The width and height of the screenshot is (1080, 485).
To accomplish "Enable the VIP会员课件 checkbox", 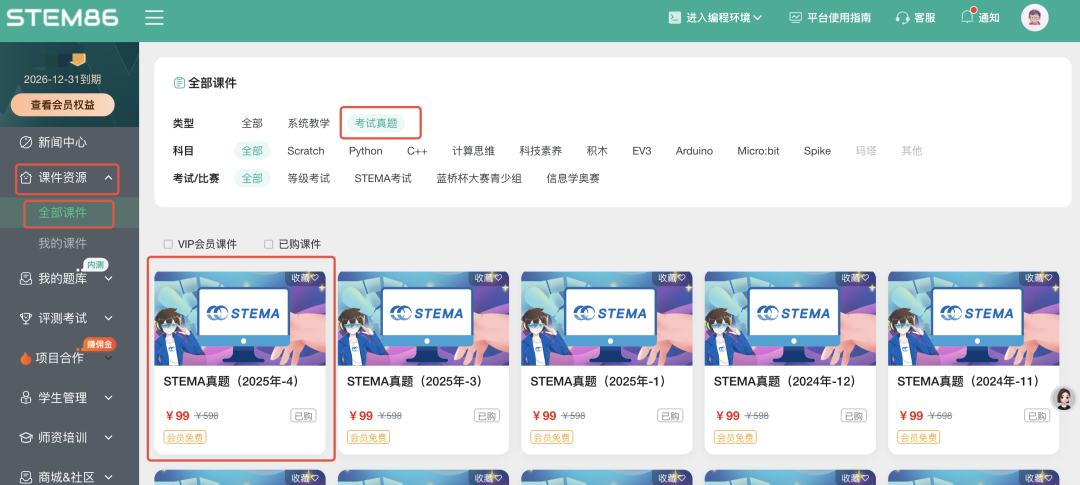I will (x=168, y=244).
